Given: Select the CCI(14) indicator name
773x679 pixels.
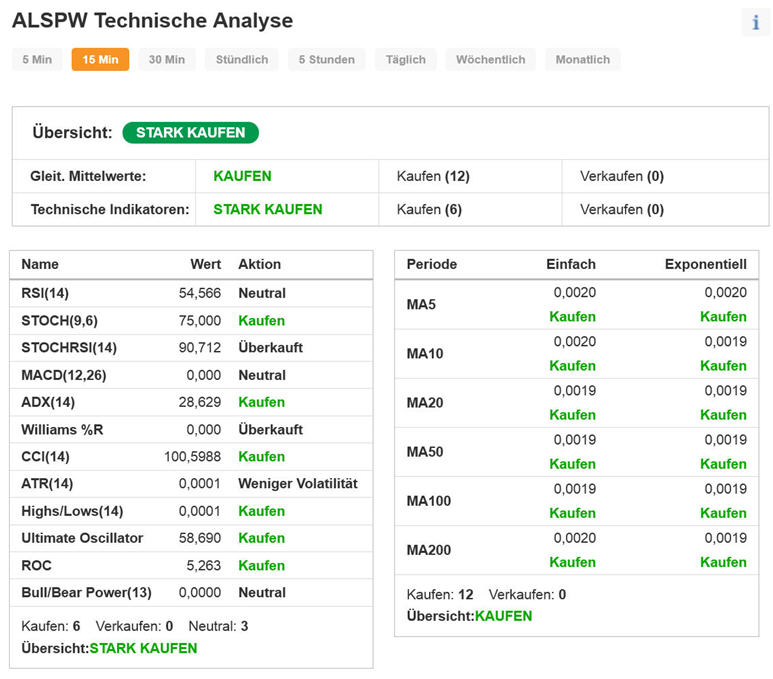Looking at the screenshot, I should 45,457.
